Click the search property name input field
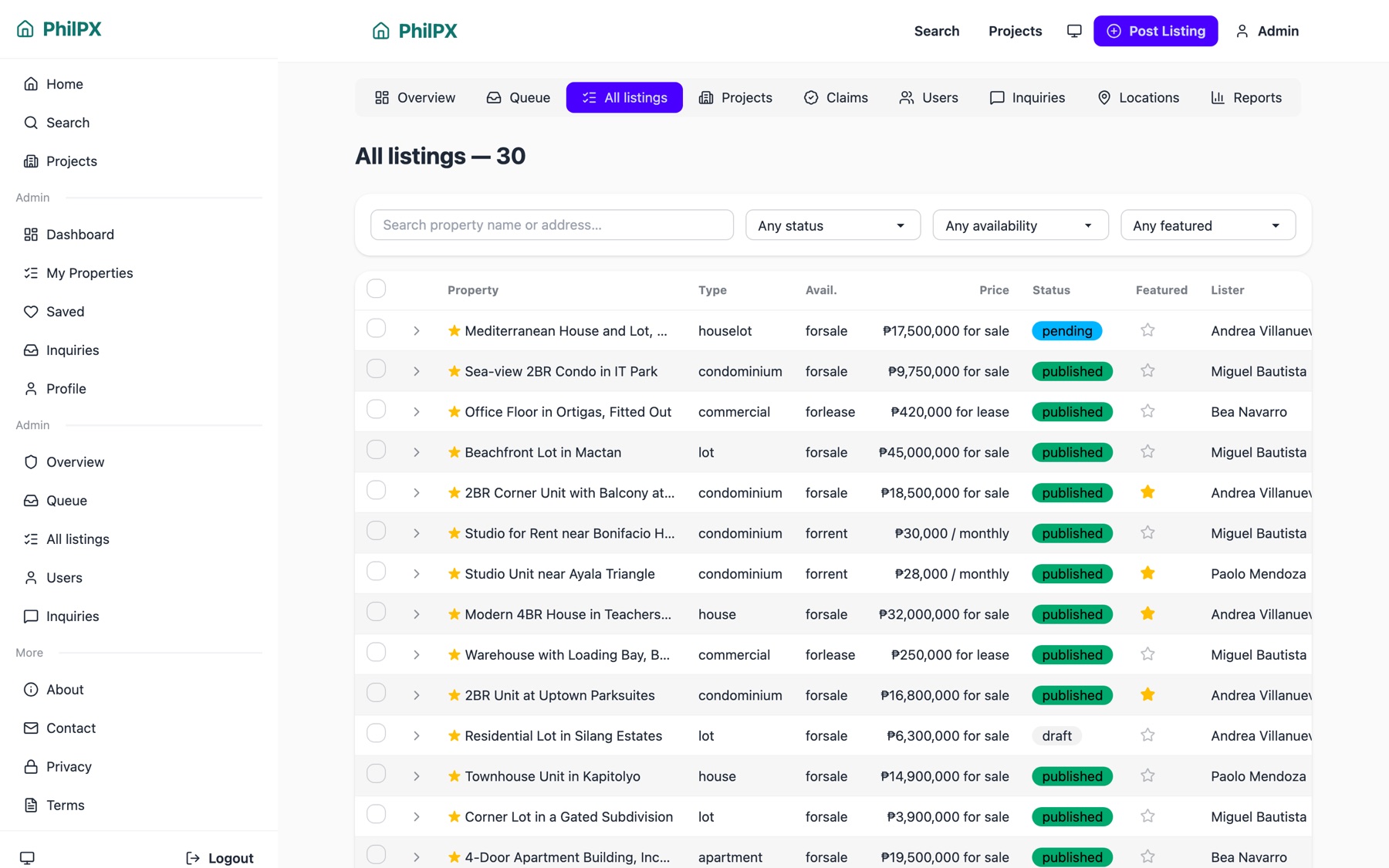The image size is (1389, 868). click(x=552, y=225)
